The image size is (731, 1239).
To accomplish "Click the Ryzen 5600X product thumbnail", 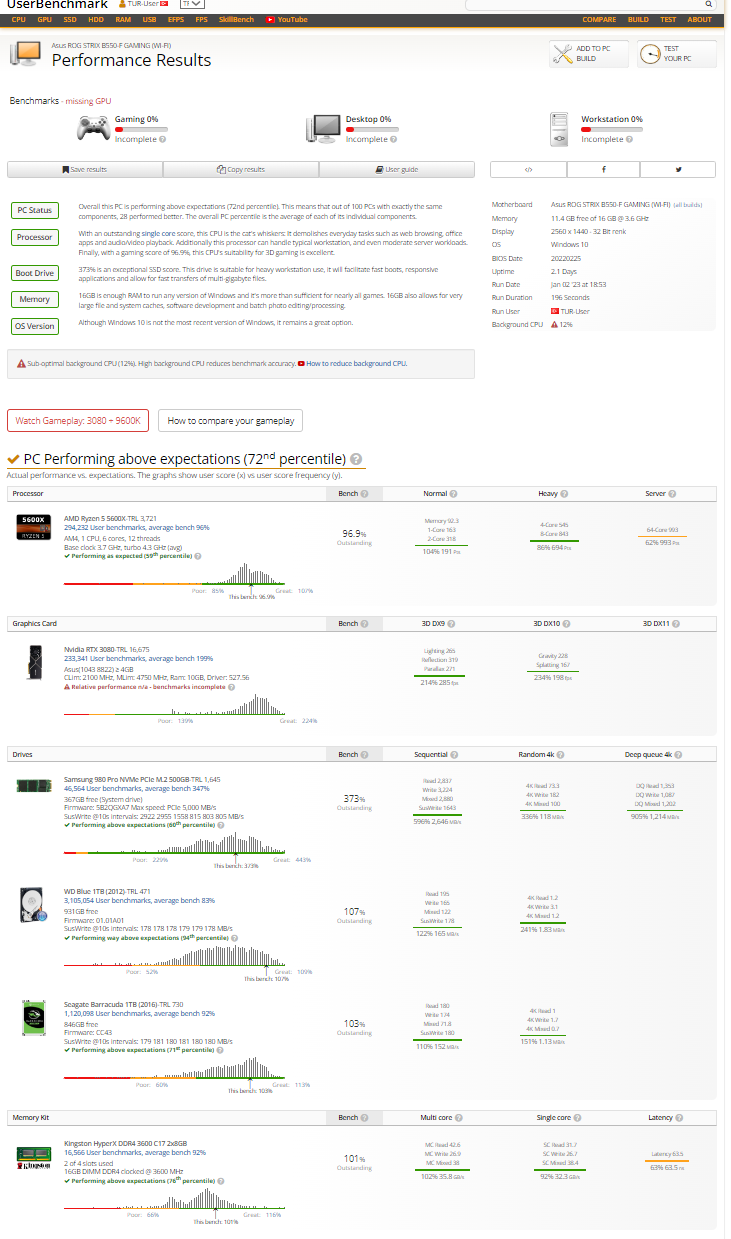I will coord(33,527).
